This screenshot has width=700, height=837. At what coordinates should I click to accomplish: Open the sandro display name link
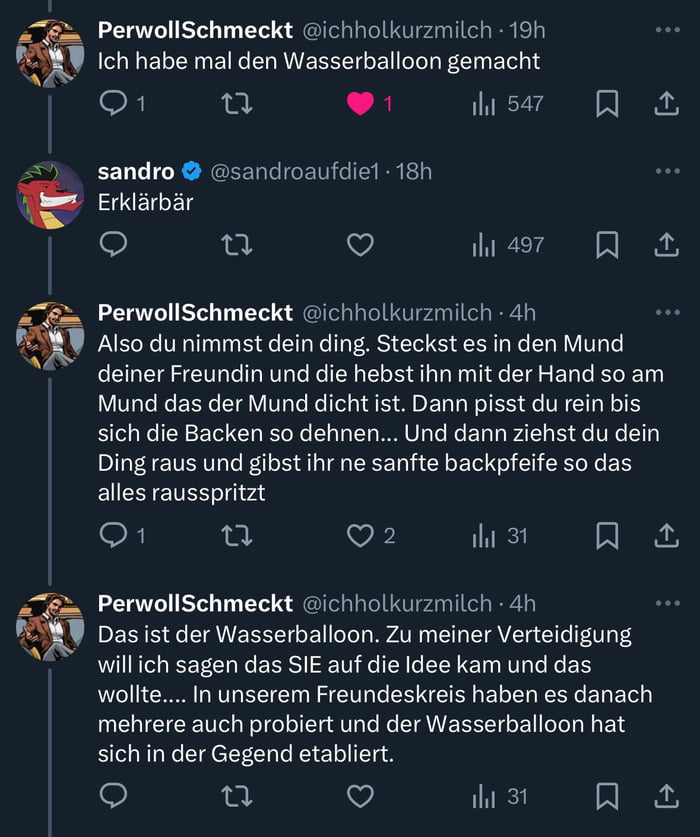click(136, 171)
